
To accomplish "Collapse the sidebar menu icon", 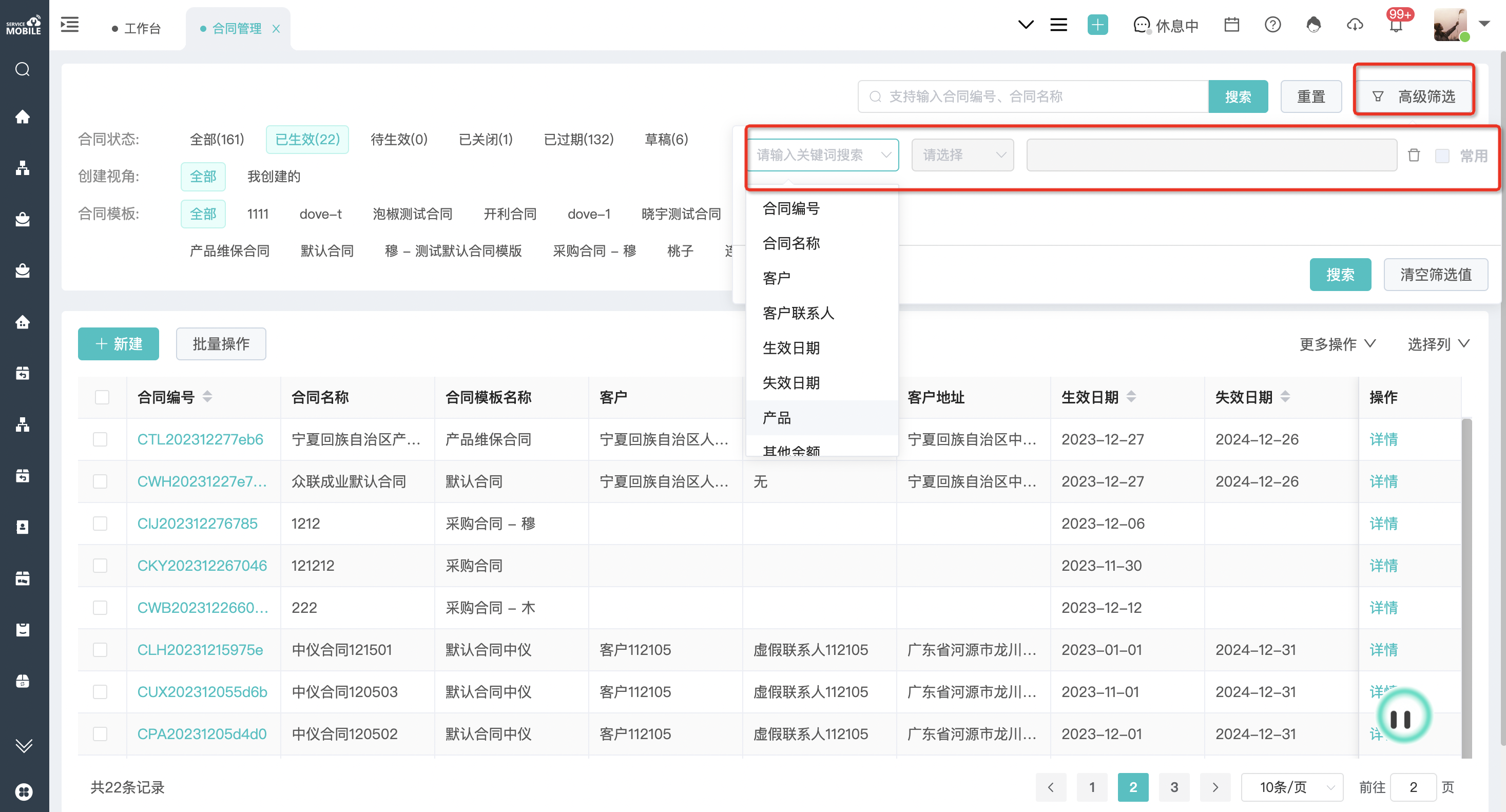I will tap(70, 25).
